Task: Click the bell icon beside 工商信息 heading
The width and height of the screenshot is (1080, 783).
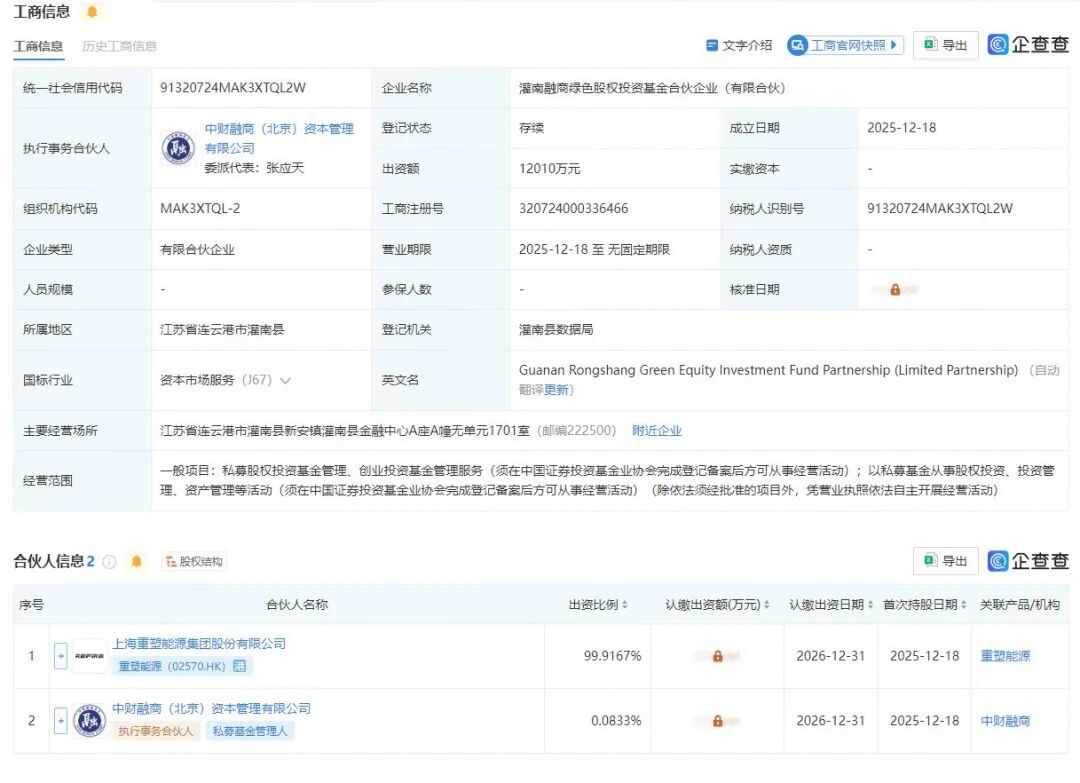Action: coord(92,12)
